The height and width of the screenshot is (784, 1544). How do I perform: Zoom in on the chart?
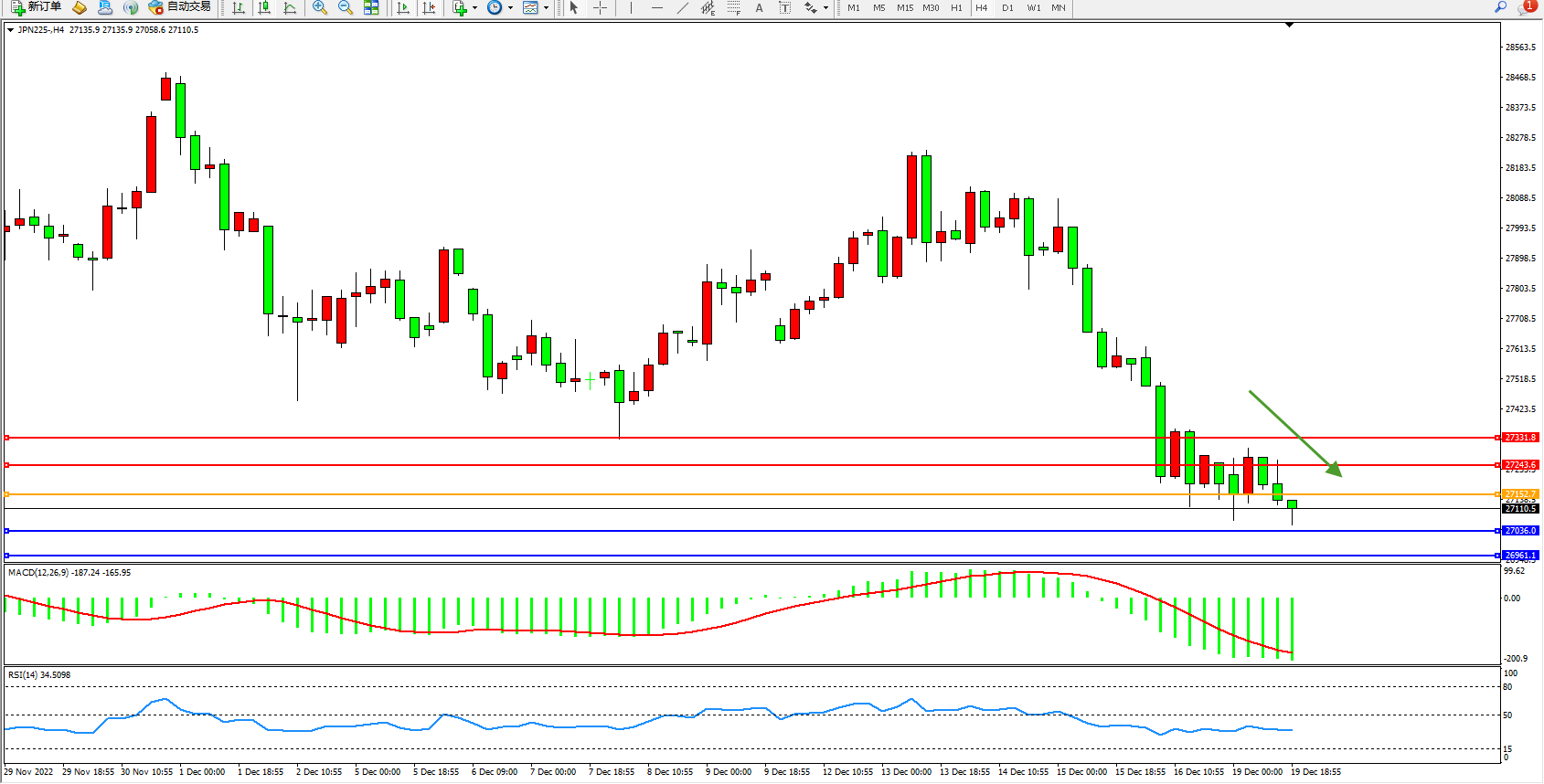click(320, 7)
